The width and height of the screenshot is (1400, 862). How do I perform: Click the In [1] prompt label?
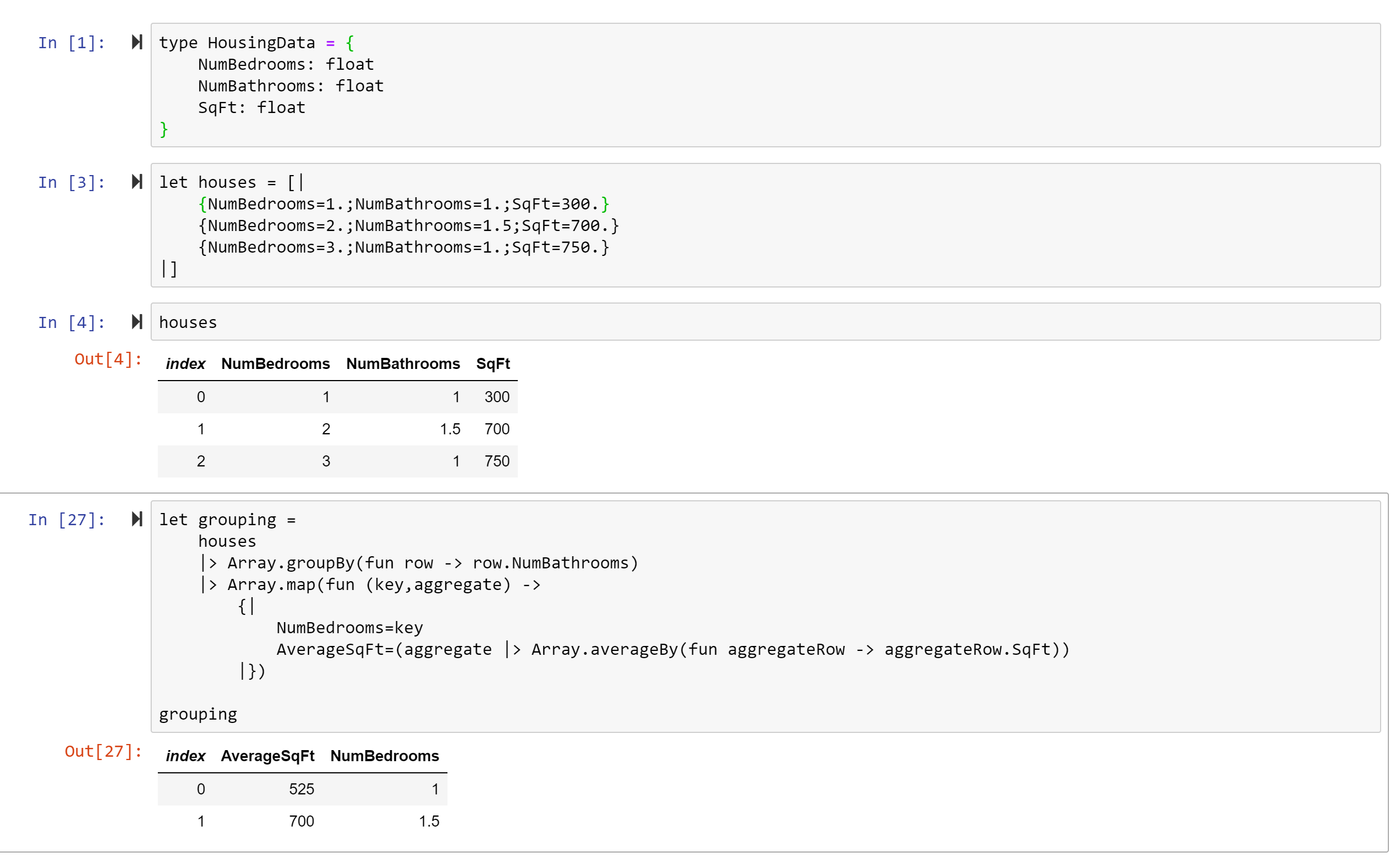71,42
